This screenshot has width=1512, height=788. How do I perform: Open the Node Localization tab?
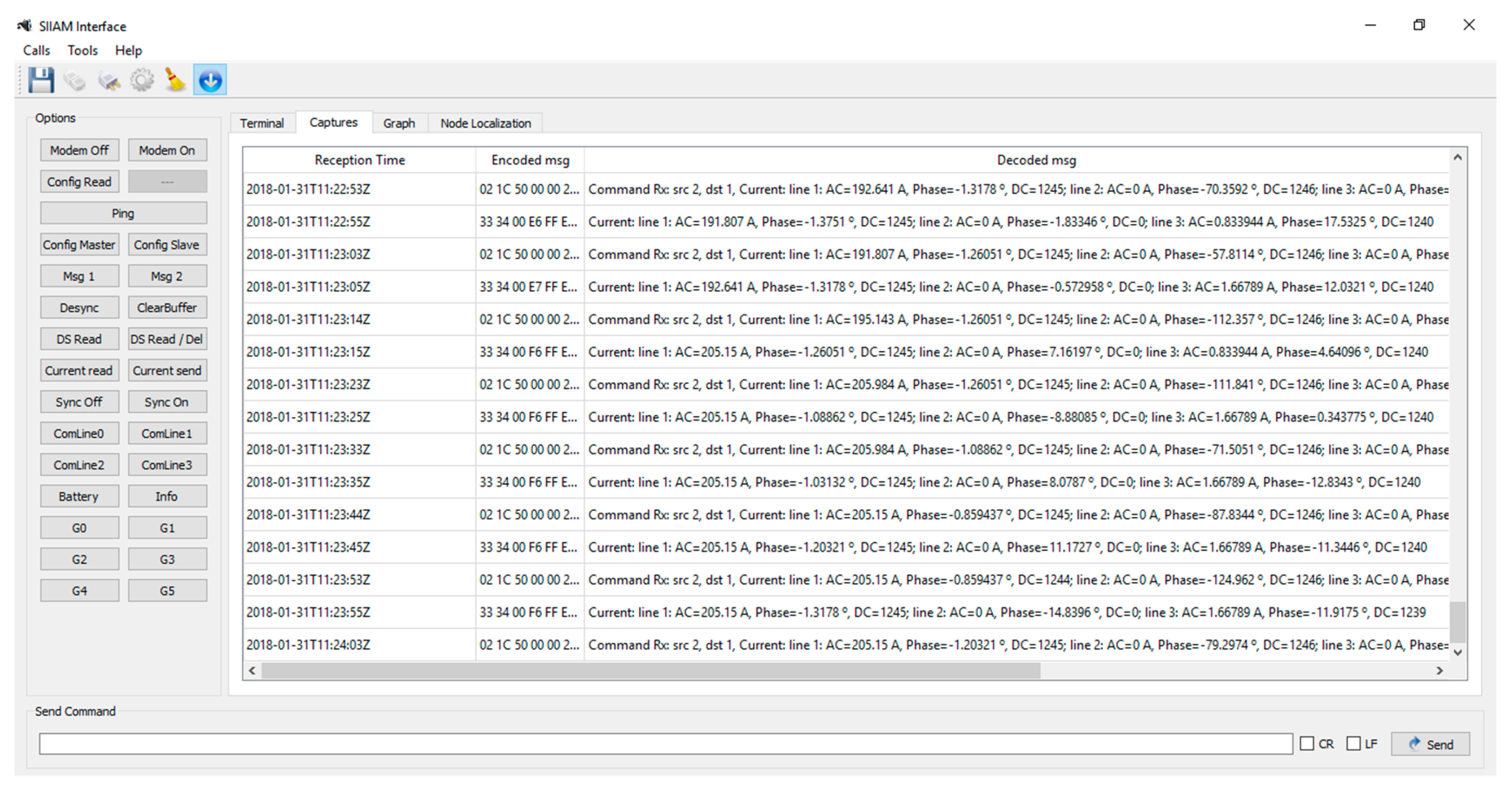[x=485, y=123]
